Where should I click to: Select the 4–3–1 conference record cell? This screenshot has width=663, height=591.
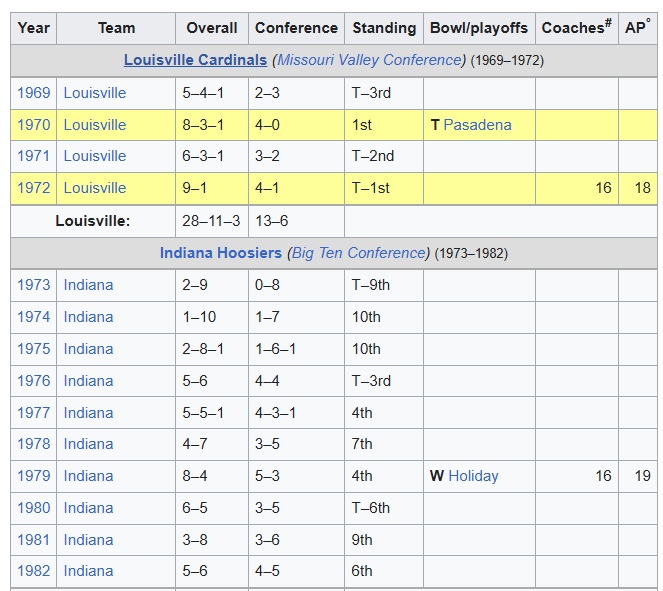296,413
